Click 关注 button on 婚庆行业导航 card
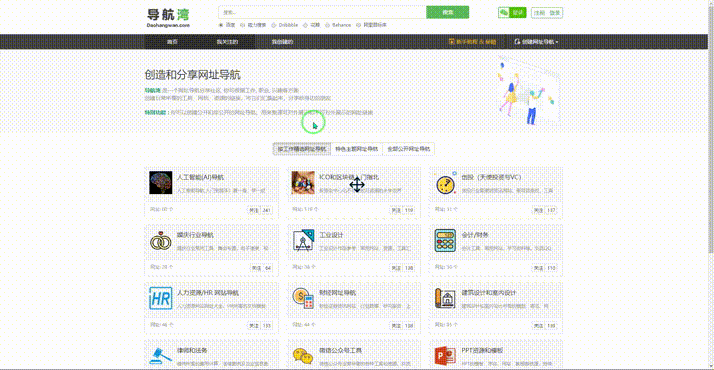 coord(256,268)
